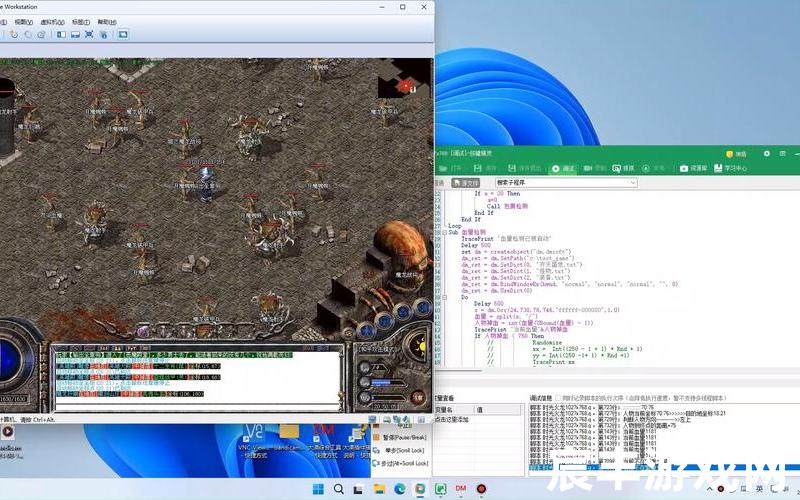Toggle the library sidebar icon in VMware toolbar
800x500 pixels.
point(61,35)
